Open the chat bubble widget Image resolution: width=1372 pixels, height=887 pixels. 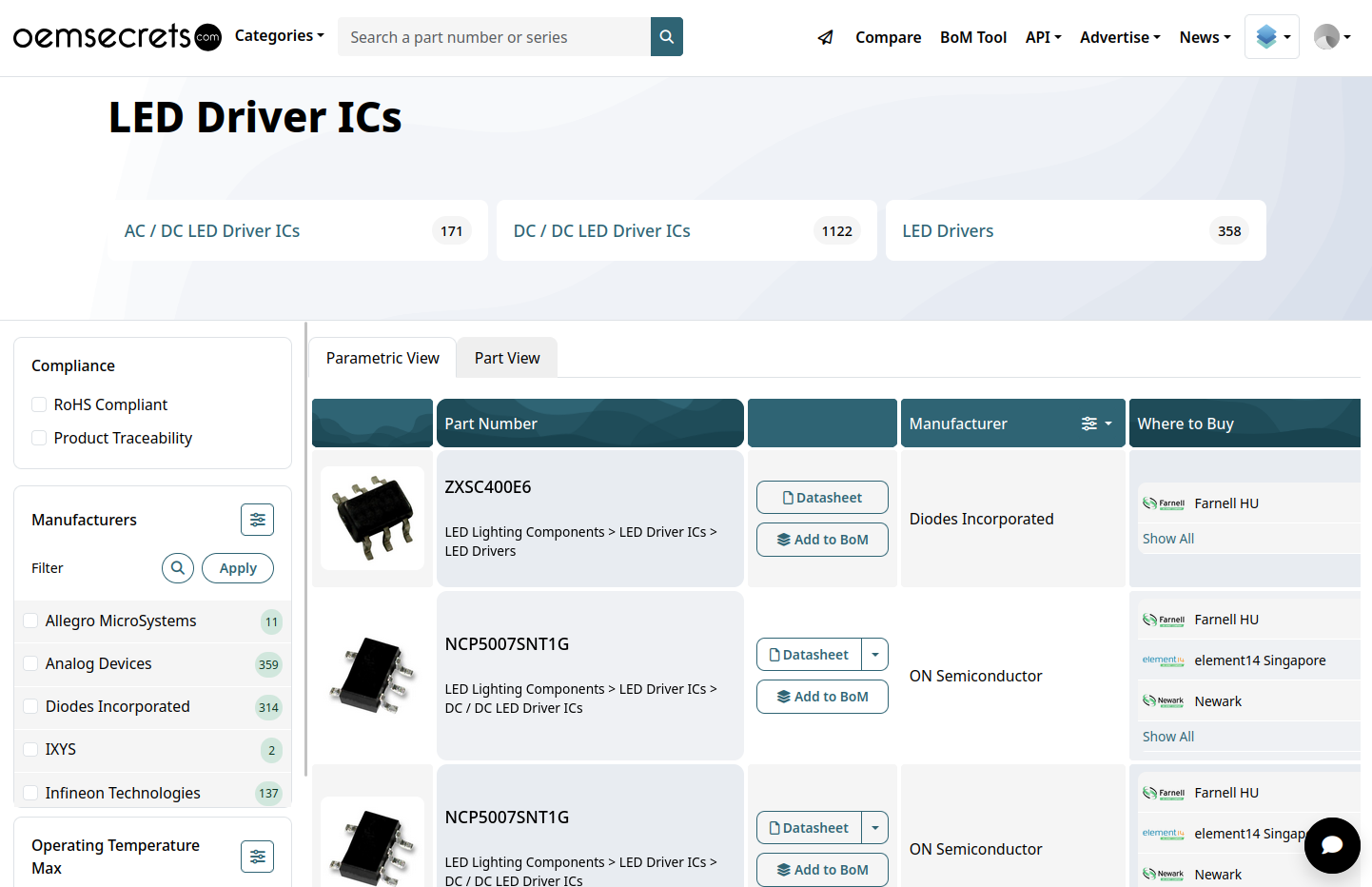coord(1331,845)
